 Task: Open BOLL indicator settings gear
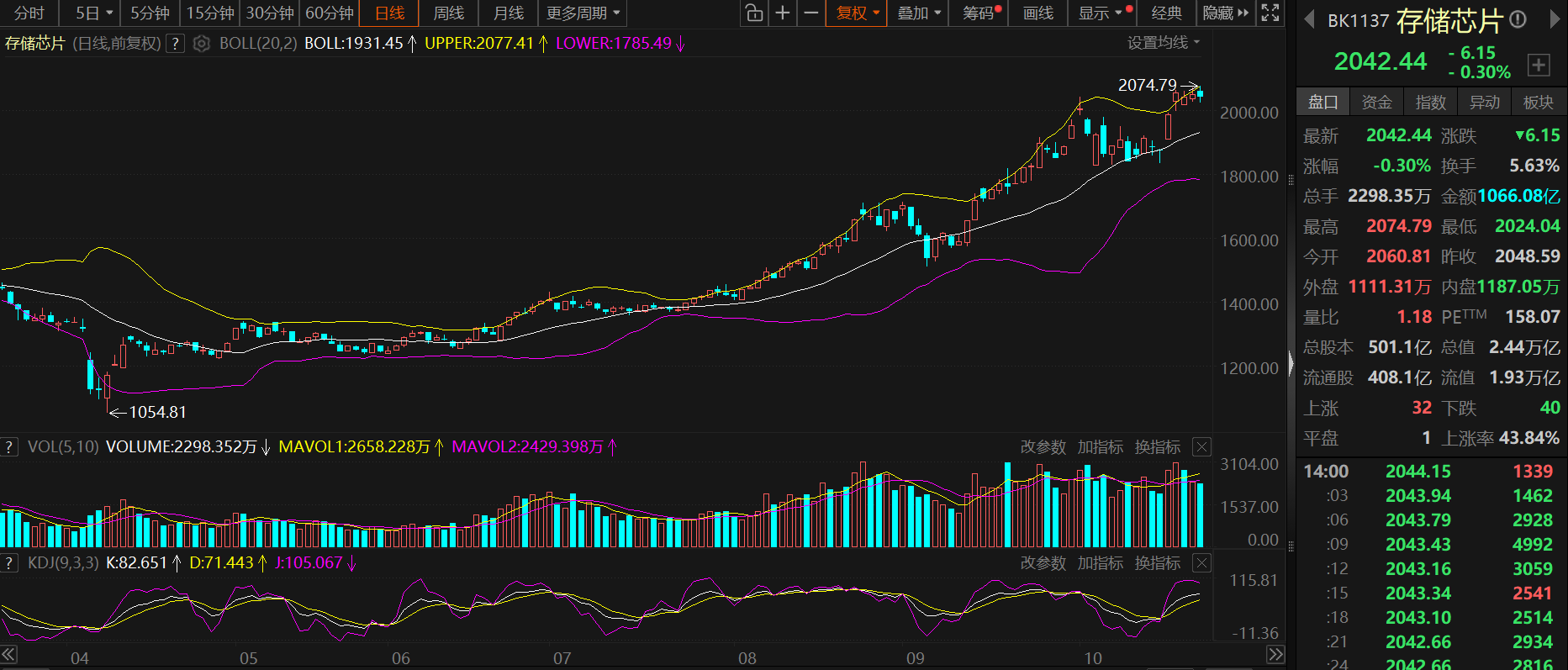202,44
